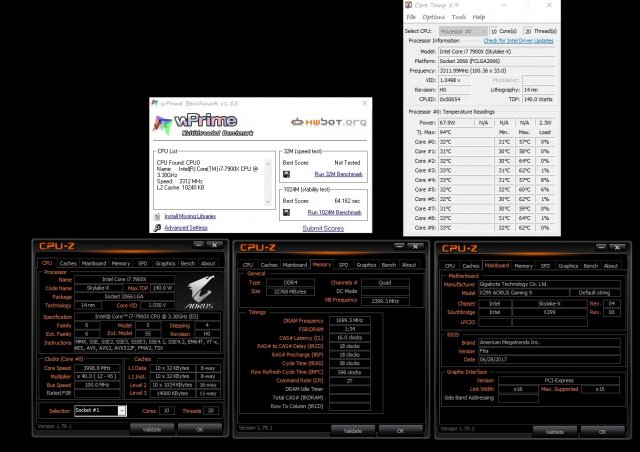Open the Options menu in Core Temp
The height and width of the screenshot is (452, 640).
coord(433,17)
